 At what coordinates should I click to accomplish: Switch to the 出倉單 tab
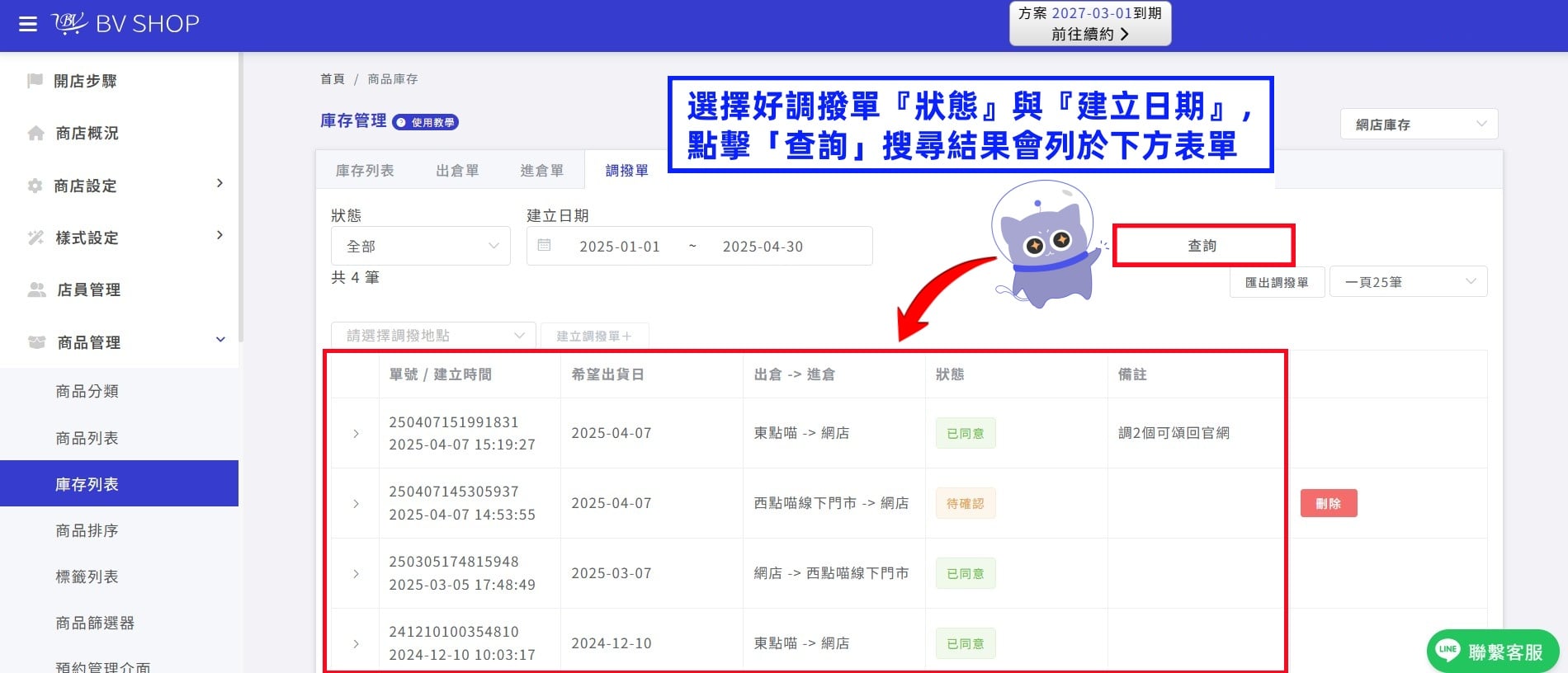pos(457,170)
